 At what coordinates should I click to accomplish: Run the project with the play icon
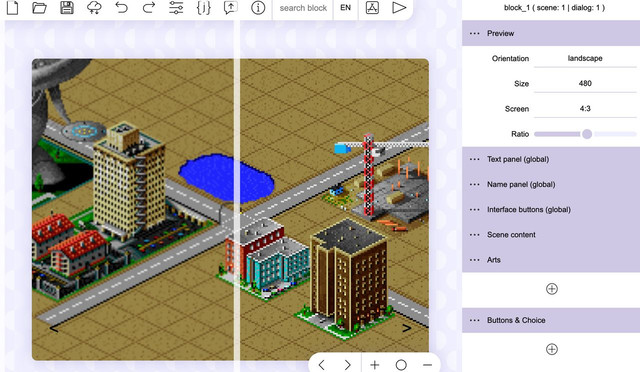tap(399, 7)
